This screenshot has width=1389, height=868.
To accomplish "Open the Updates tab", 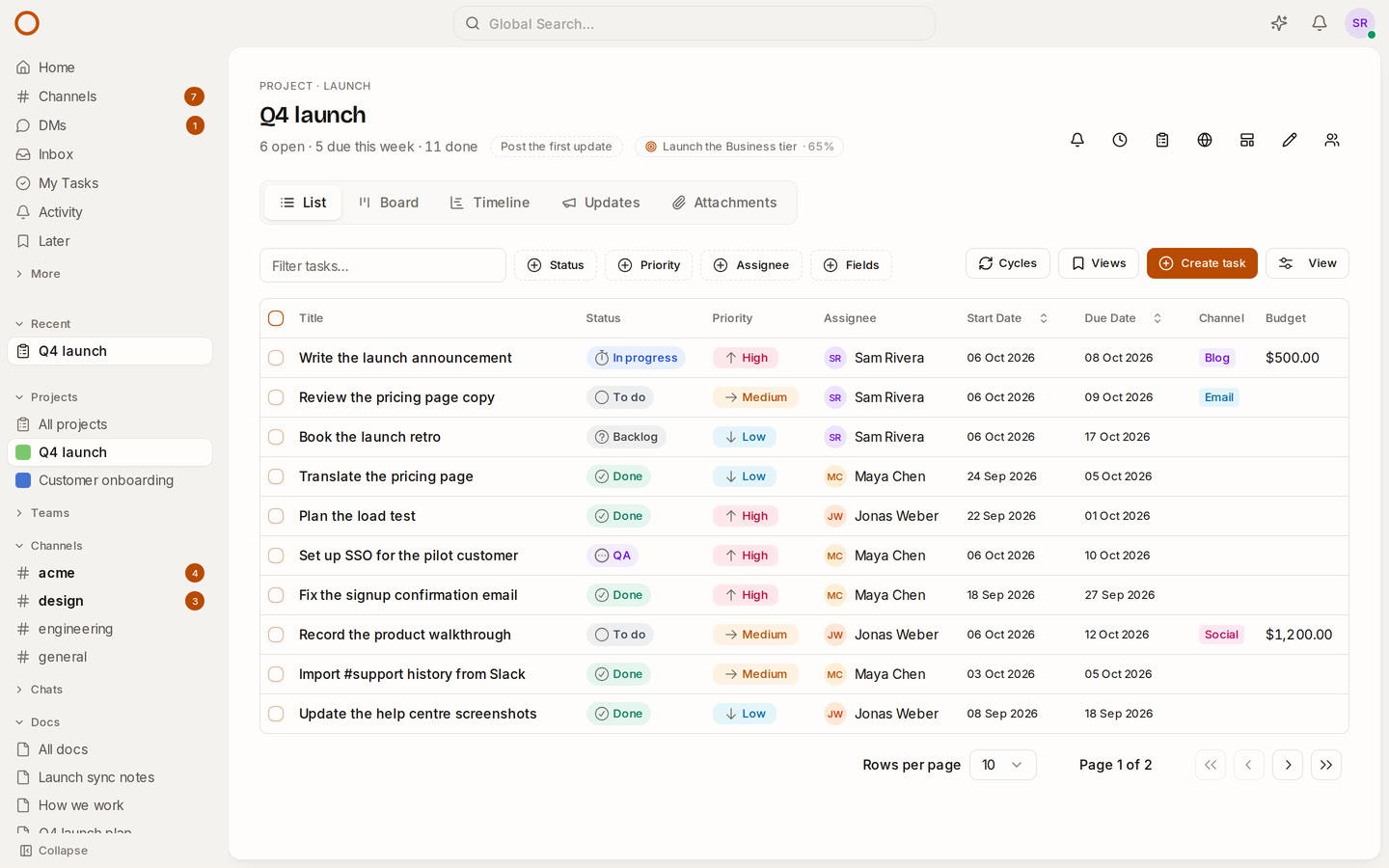I will pyautogui.click(x=601, y=203).
